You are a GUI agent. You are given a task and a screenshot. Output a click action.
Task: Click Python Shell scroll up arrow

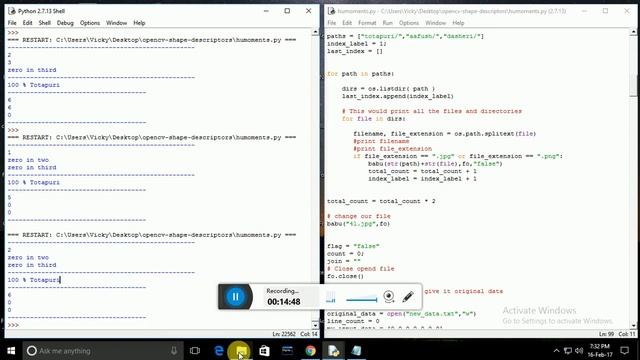(x=315, y=32)
